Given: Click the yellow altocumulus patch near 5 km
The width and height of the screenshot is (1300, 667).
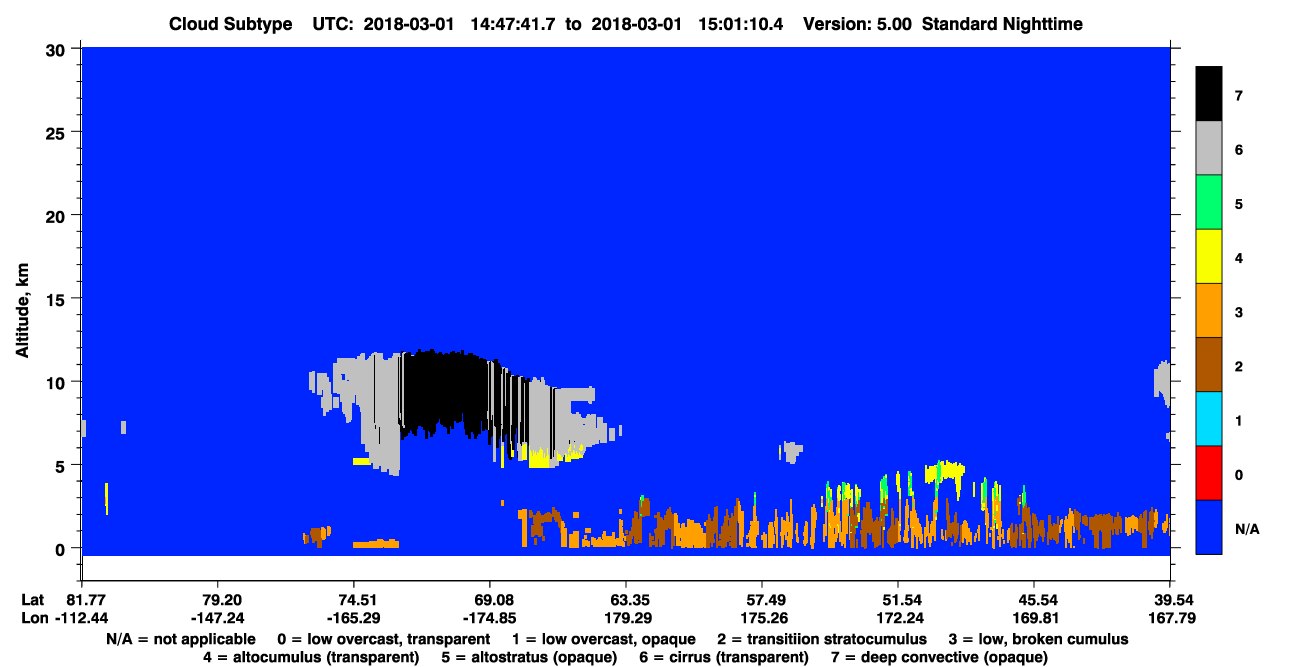Looking at the screenshot, I should 944,471.
